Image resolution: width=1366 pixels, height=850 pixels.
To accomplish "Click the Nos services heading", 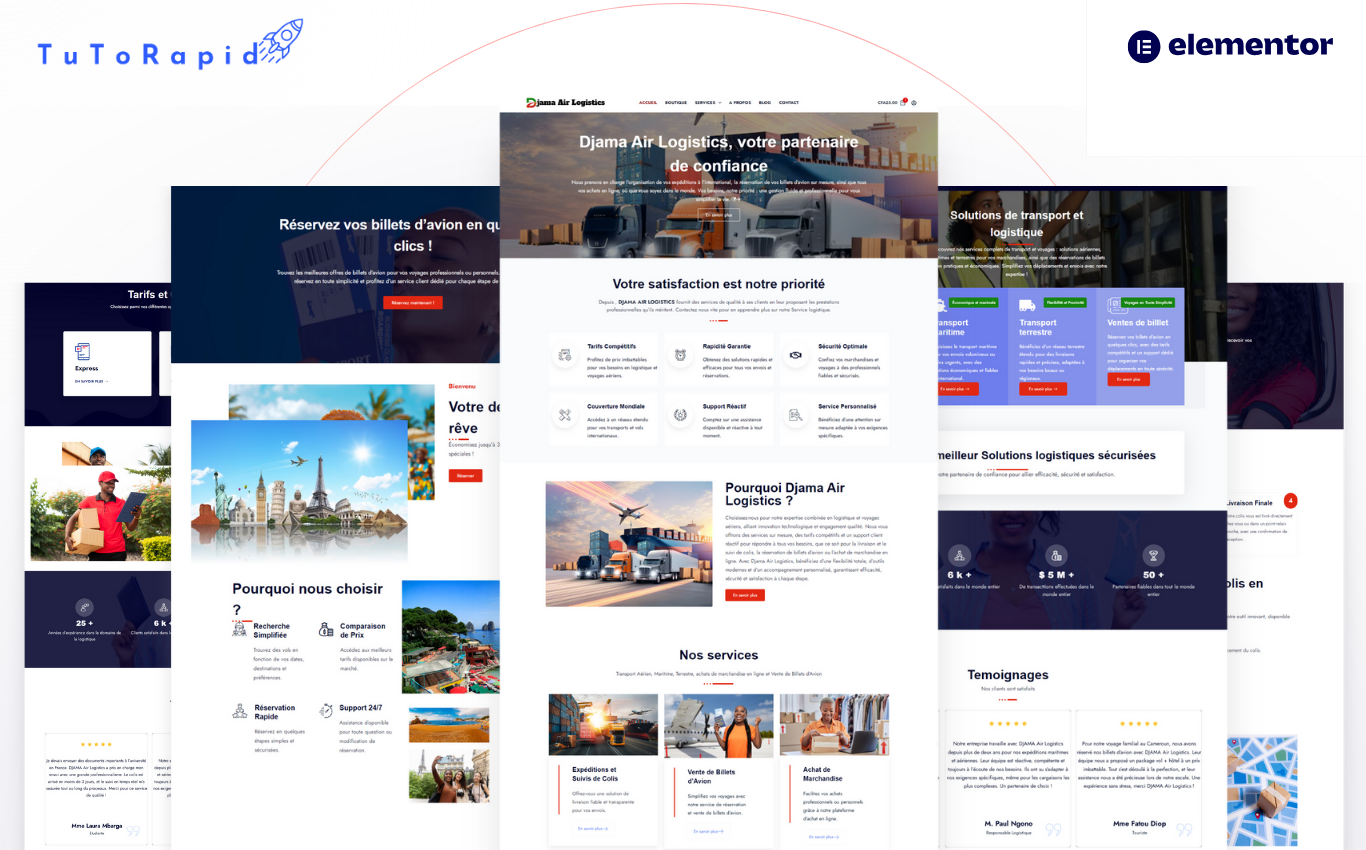I will tap(719, 655).
